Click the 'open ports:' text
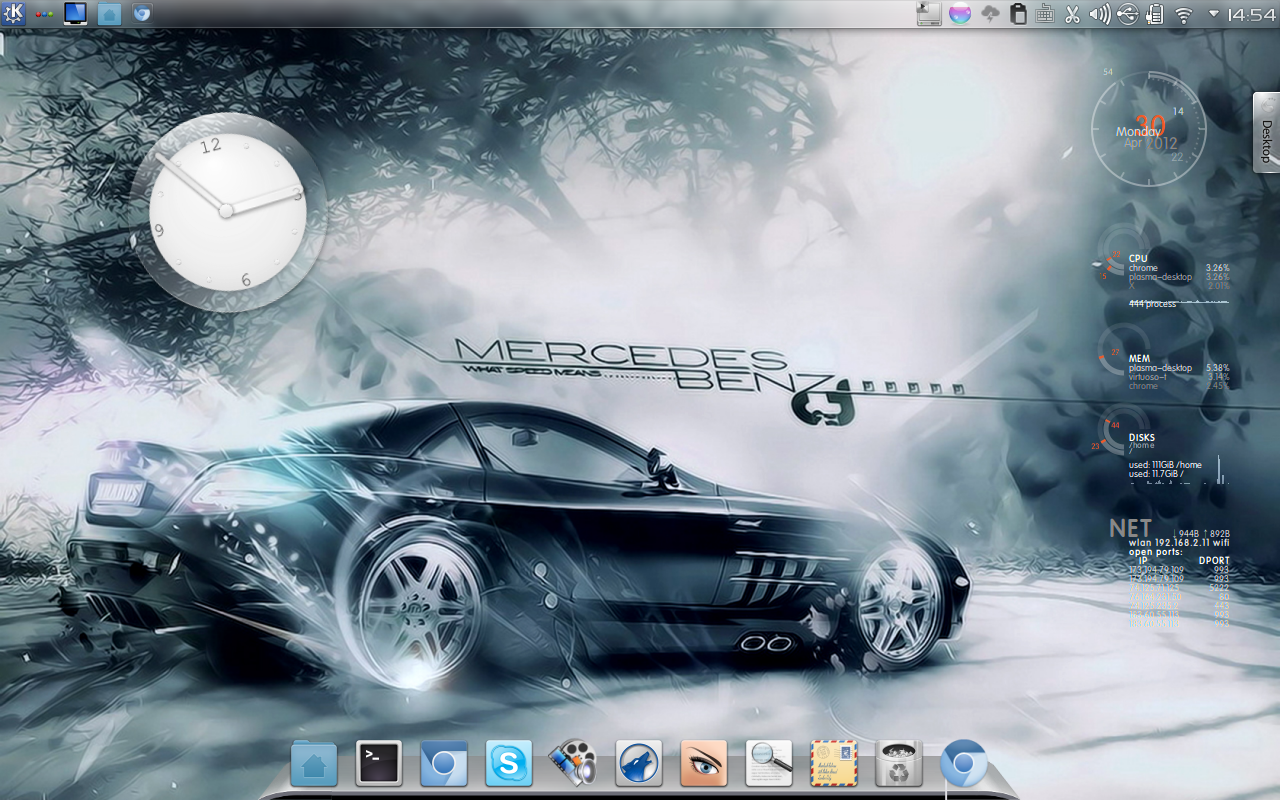The width and height of the screenshot is (1280, 800). point(1155,551)
